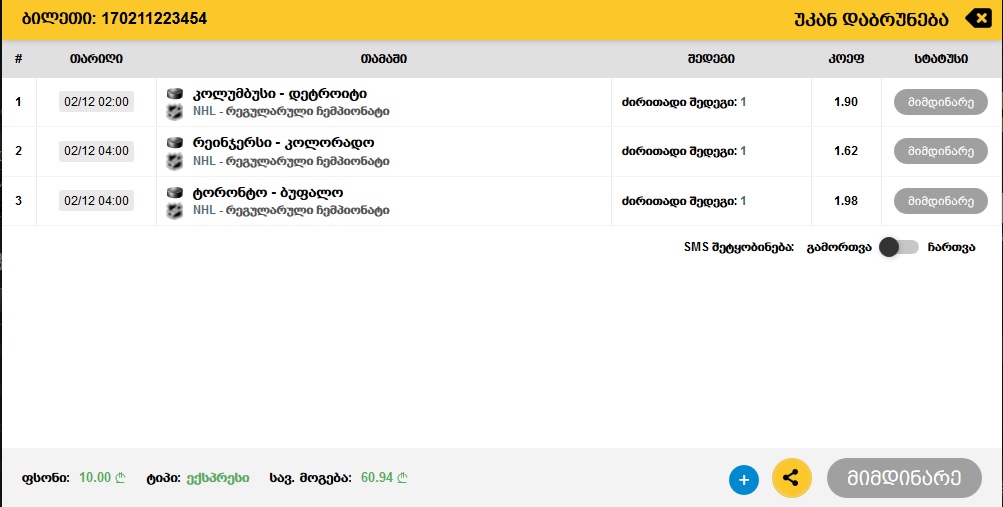Click the row number 2 cell

point(19,151)
